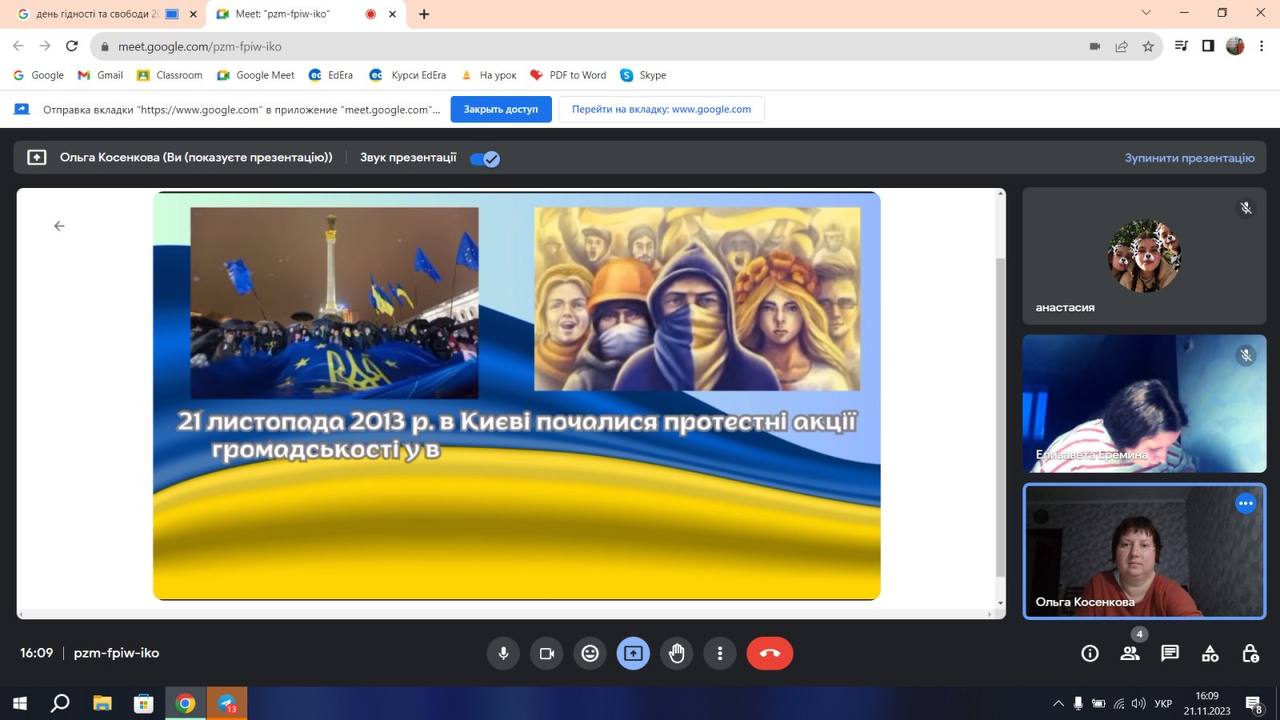1280x720 pixels.
Task: Toggle the Звук презентації switch
Action: pos(485,158)
